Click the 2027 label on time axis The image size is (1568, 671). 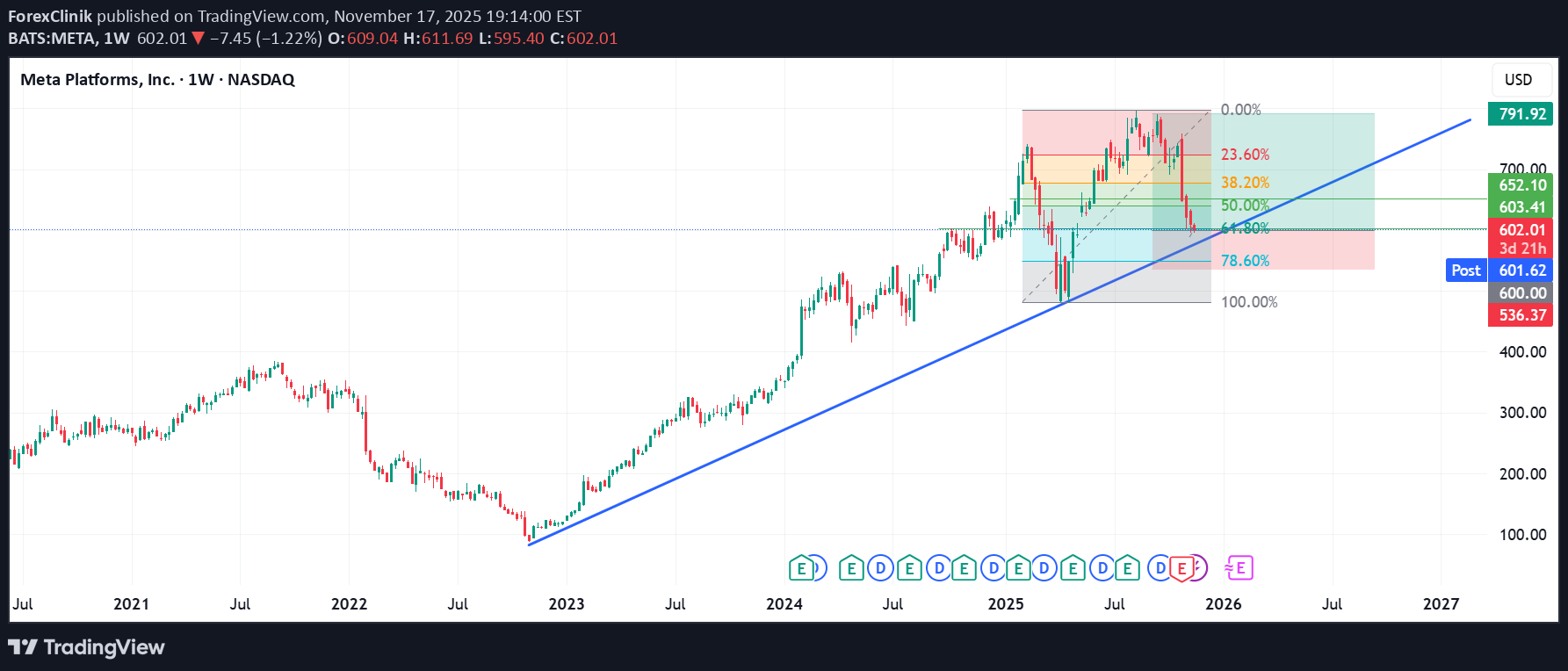pyautogui.click(x=1441, y=604)
